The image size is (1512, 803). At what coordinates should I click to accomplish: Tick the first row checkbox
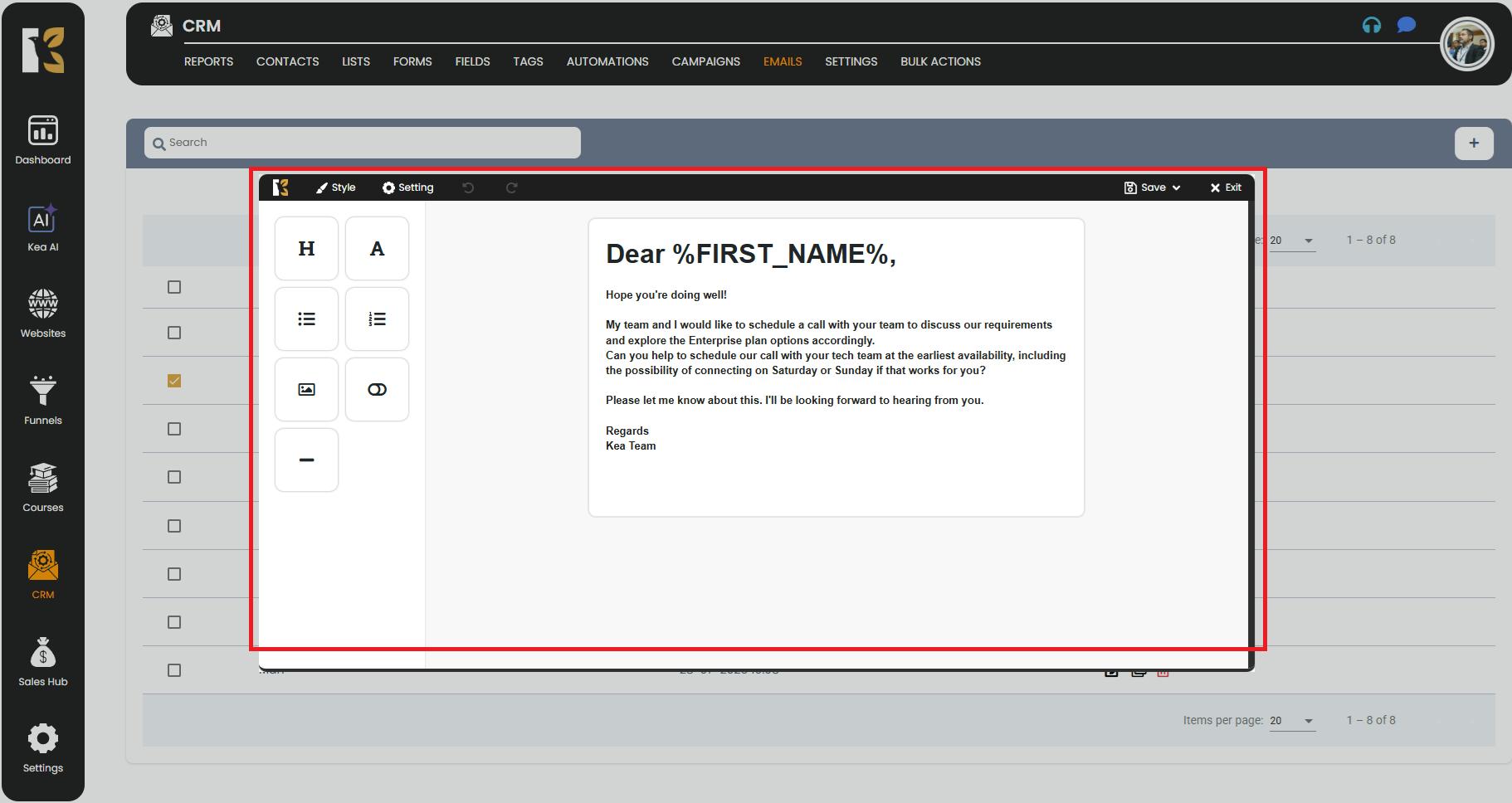coord(174,287)
